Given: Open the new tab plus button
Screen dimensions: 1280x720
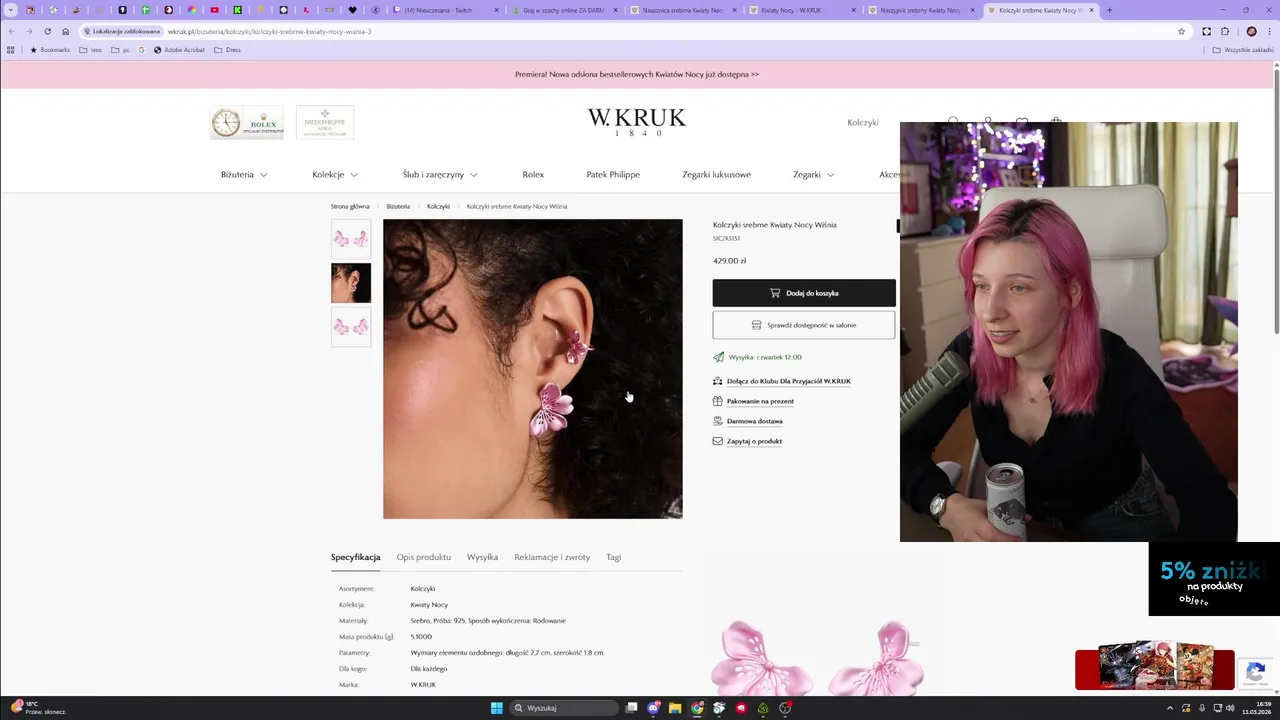Looking at the screenshot, I should (1109, 10).
